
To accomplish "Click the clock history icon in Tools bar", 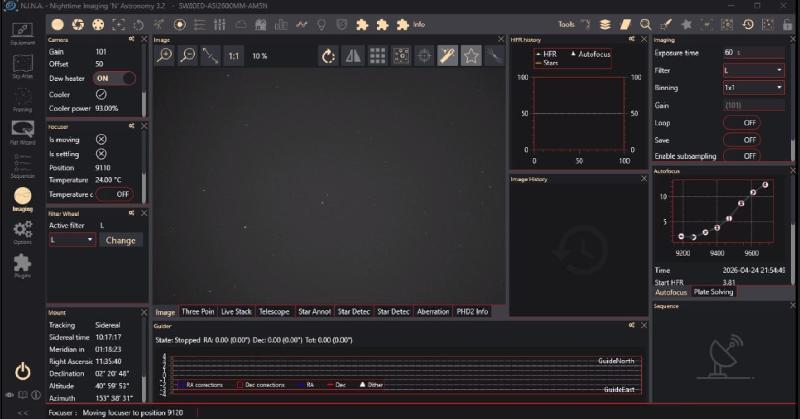I will [x=748, y=24].
